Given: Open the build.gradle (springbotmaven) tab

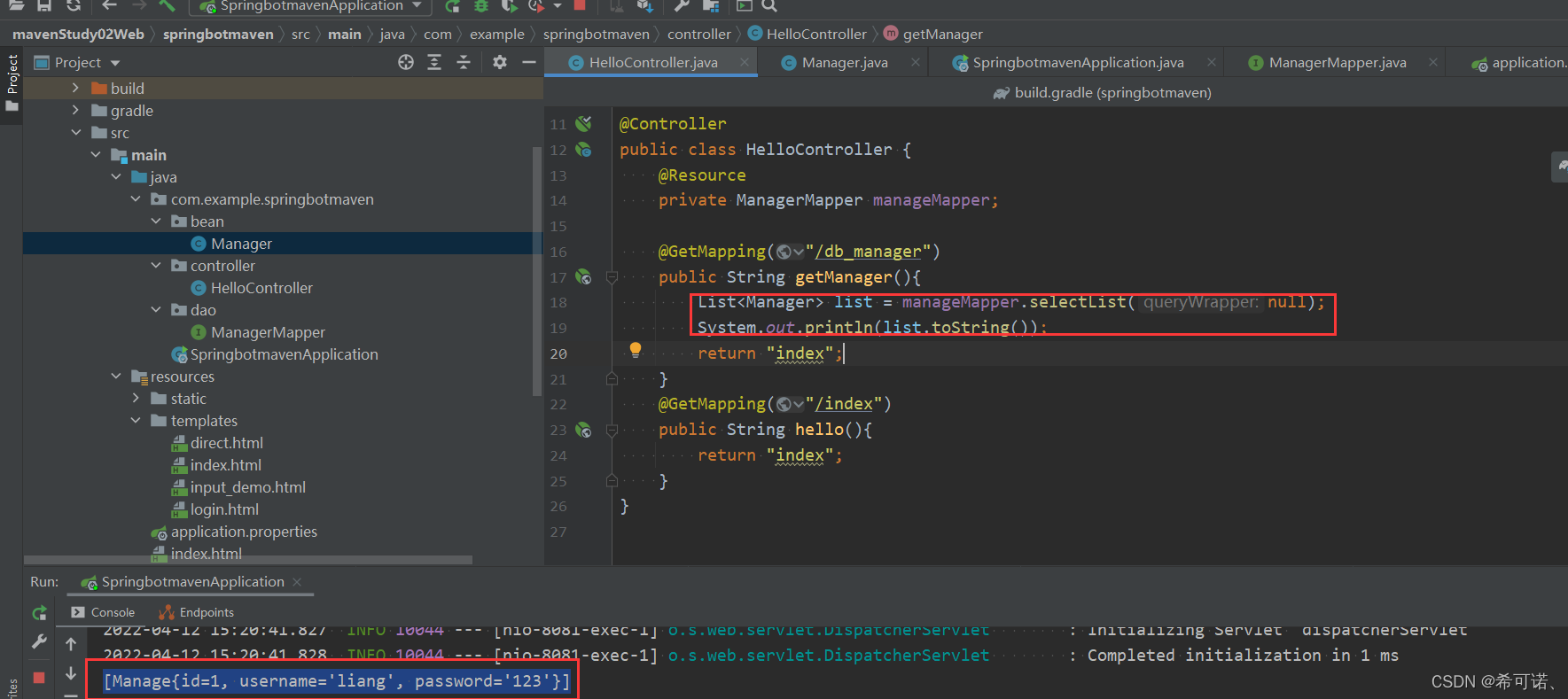Looking at the screenshot, I should (x=1102, y=92).
